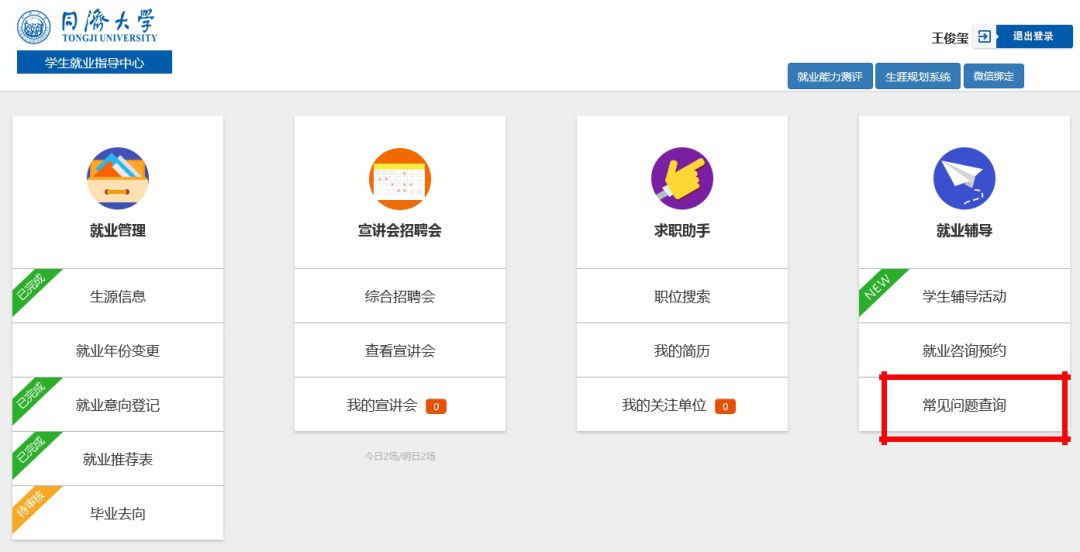The height and width of the screenshot is (552, 1080).
Task: Open 职位搜索 in 求职助手
Action: click(682, 296)
